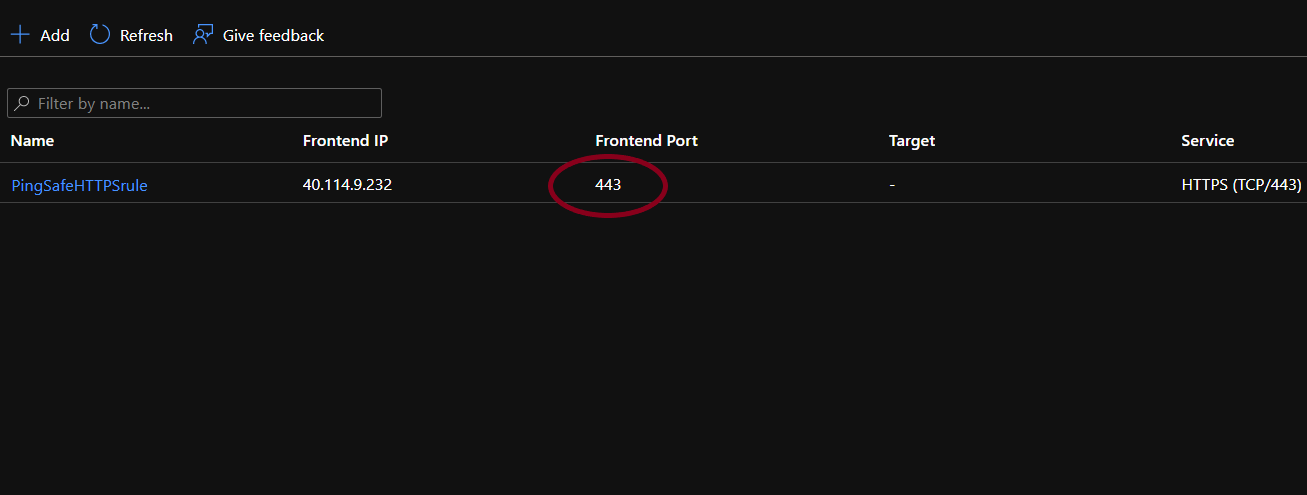
Task: Click the circular Refresh arrow icon
Action: (100, 35)
